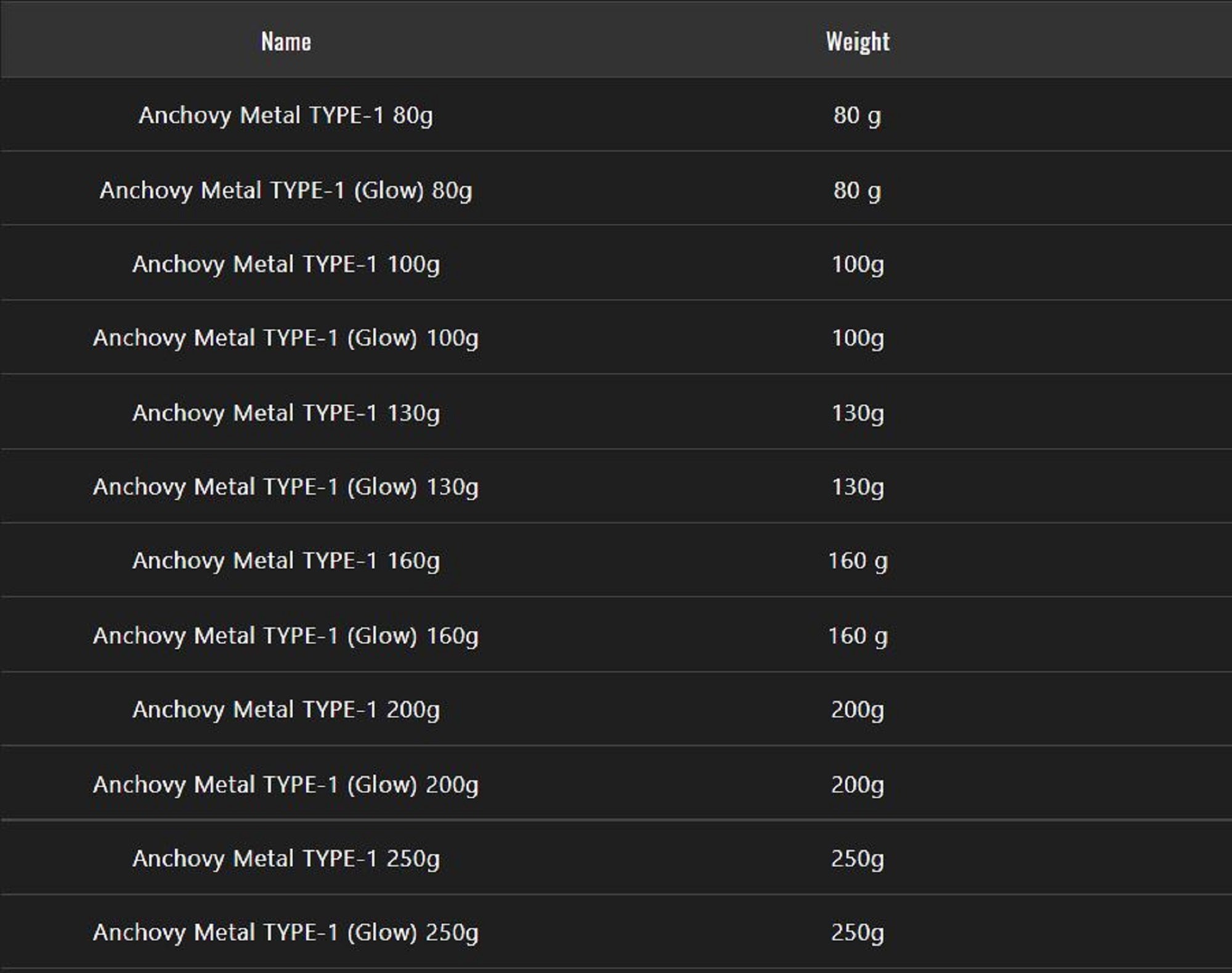Select Anchovy Metal TYPE-1 (Glow) 250g name

tap(286, 932)
